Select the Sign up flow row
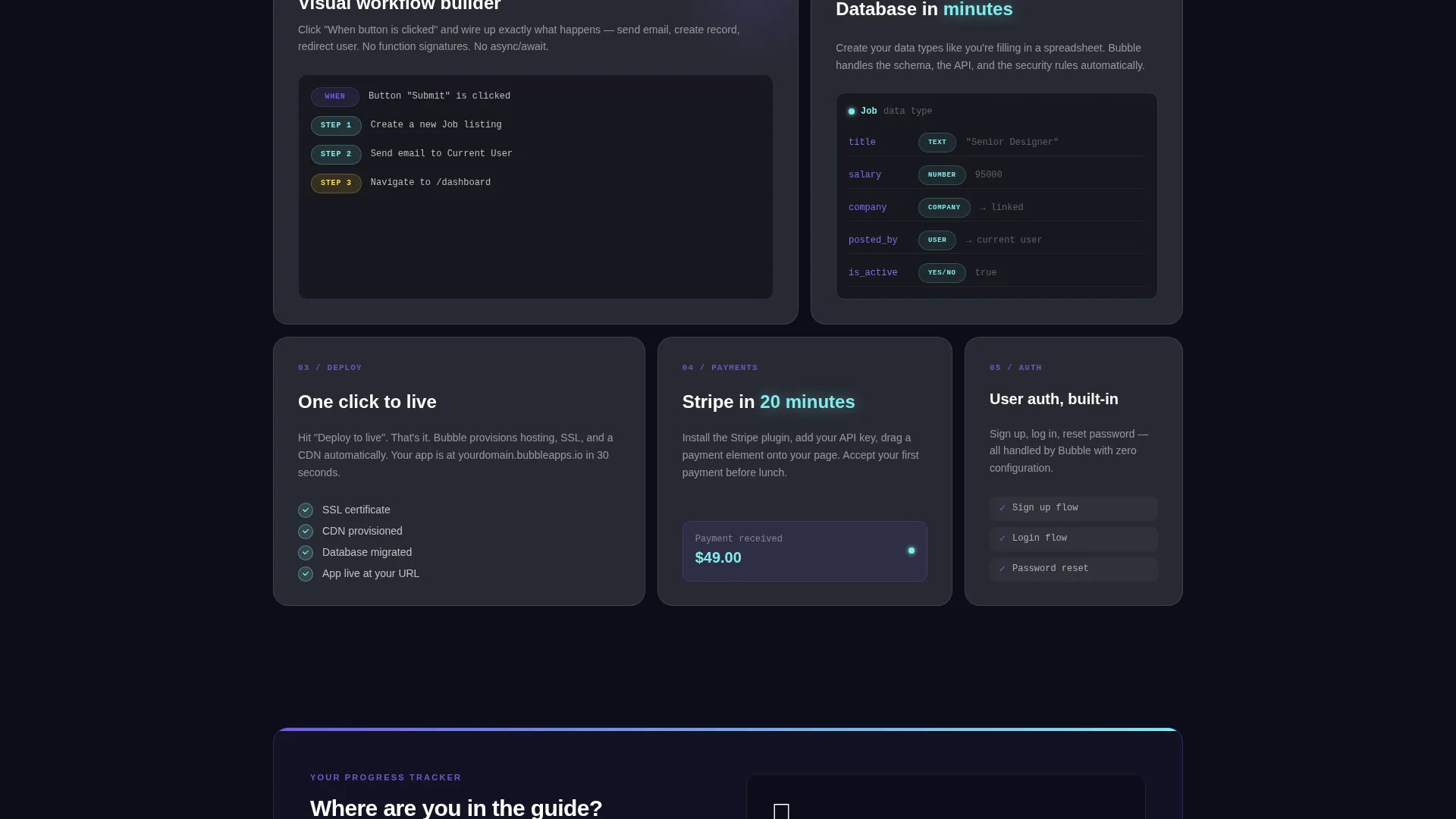This screenshot has height=819, width=1456. (x=1074, y=509)
